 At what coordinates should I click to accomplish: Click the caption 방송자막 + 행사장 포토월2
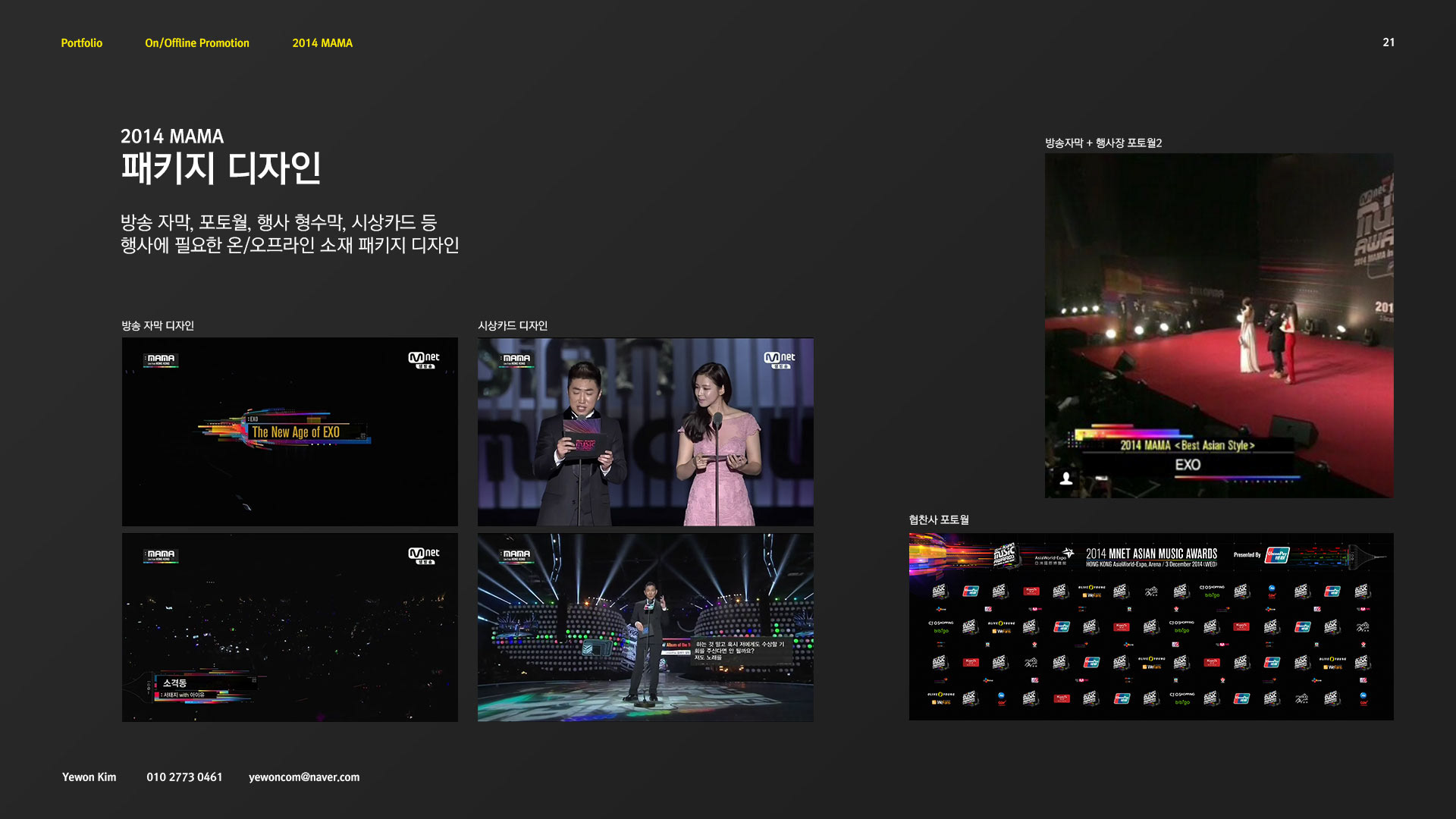[x=1103, y=143]
